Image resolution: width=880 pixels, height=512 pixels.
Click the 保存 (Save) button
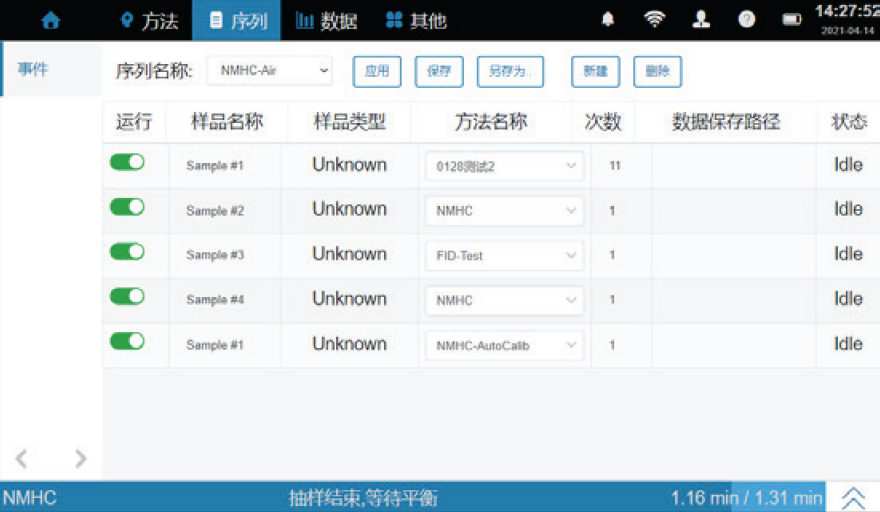click(439, 71)
